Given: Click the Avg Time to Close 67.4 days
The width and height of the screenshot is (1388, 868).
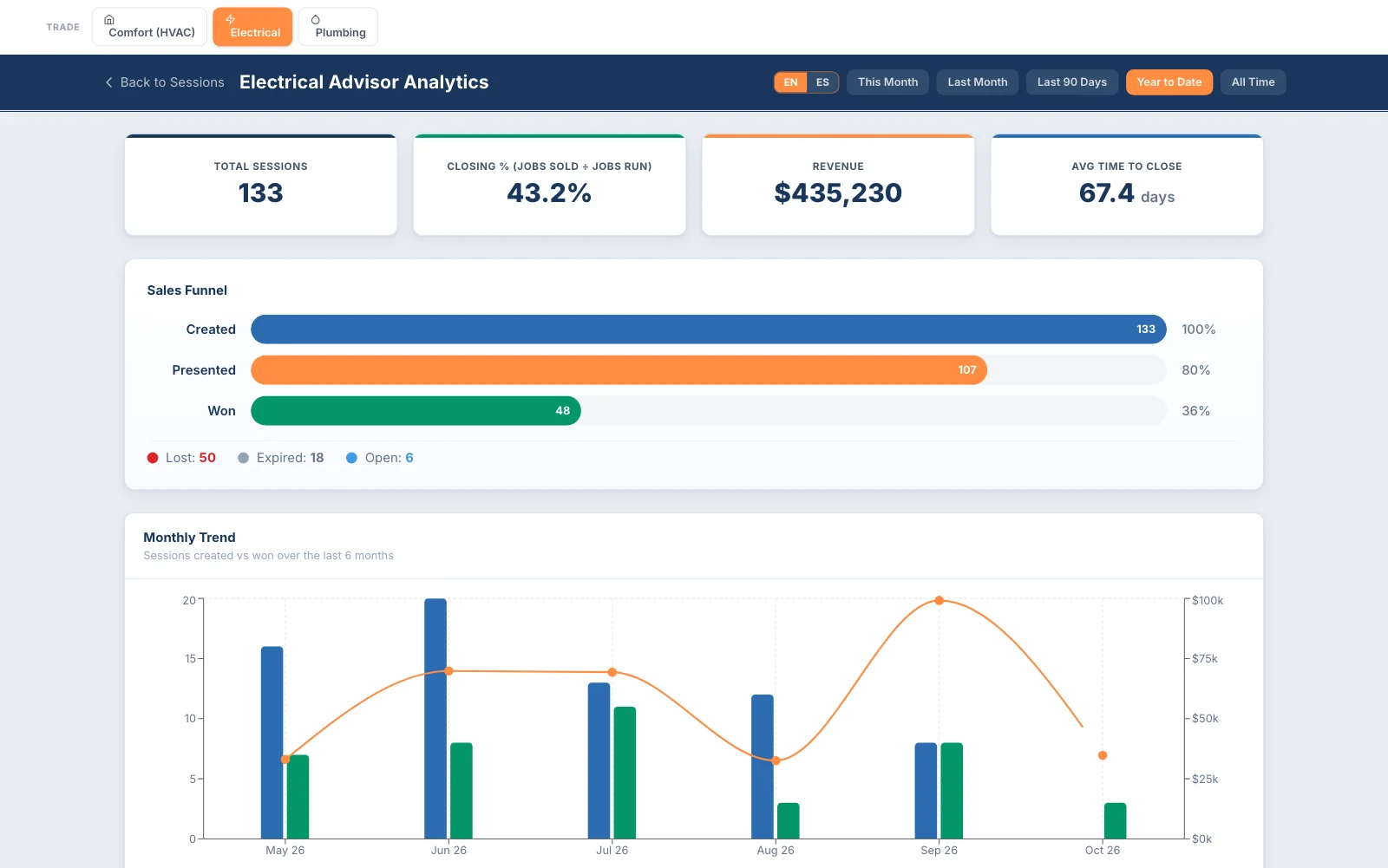Looking at the screenshot, I should 1127,193.
